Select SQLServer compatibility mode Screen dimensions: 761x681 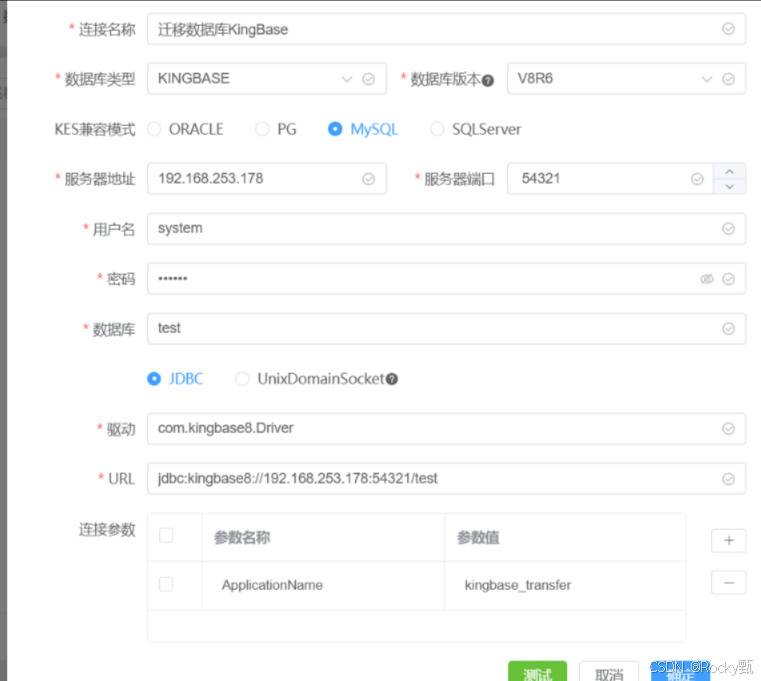476,129
